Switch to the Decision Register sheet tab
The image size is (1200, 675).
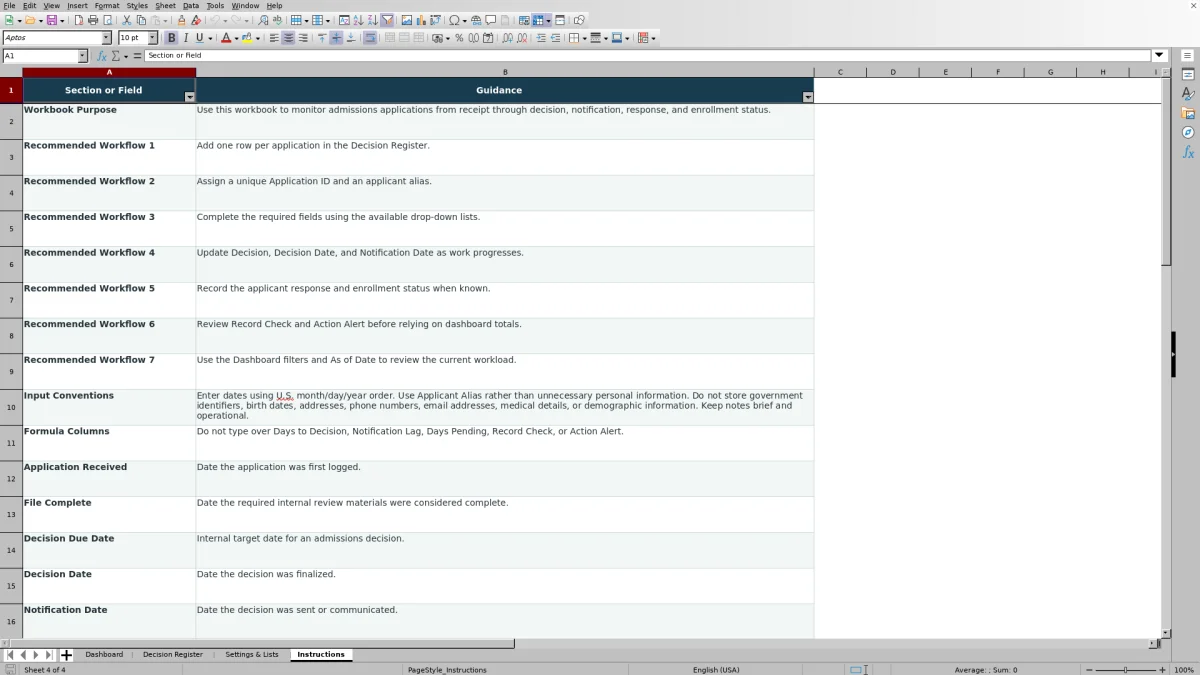[x=173, y=655]
